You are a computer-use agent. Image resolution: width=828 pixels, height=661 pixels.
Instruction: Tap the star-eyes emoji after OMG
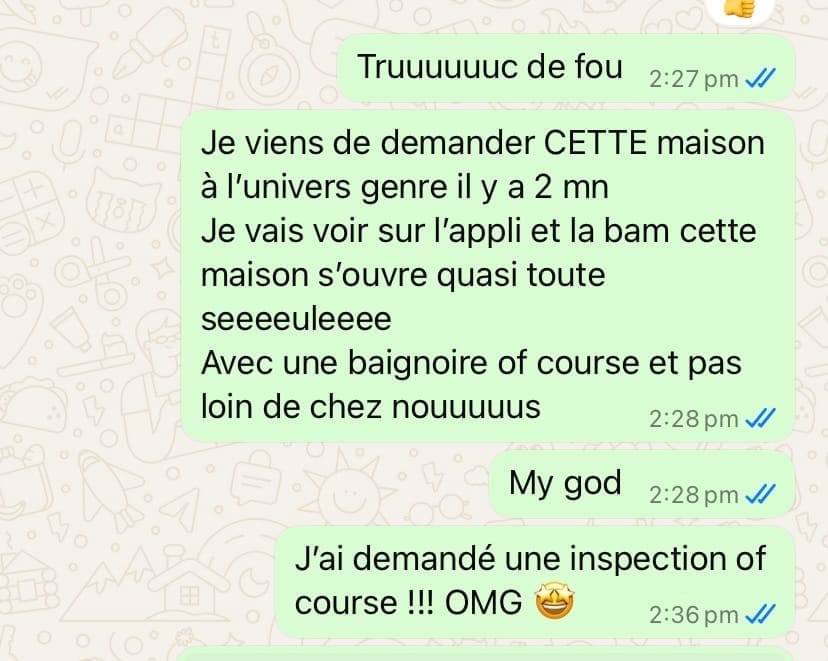tap(554, 603)
